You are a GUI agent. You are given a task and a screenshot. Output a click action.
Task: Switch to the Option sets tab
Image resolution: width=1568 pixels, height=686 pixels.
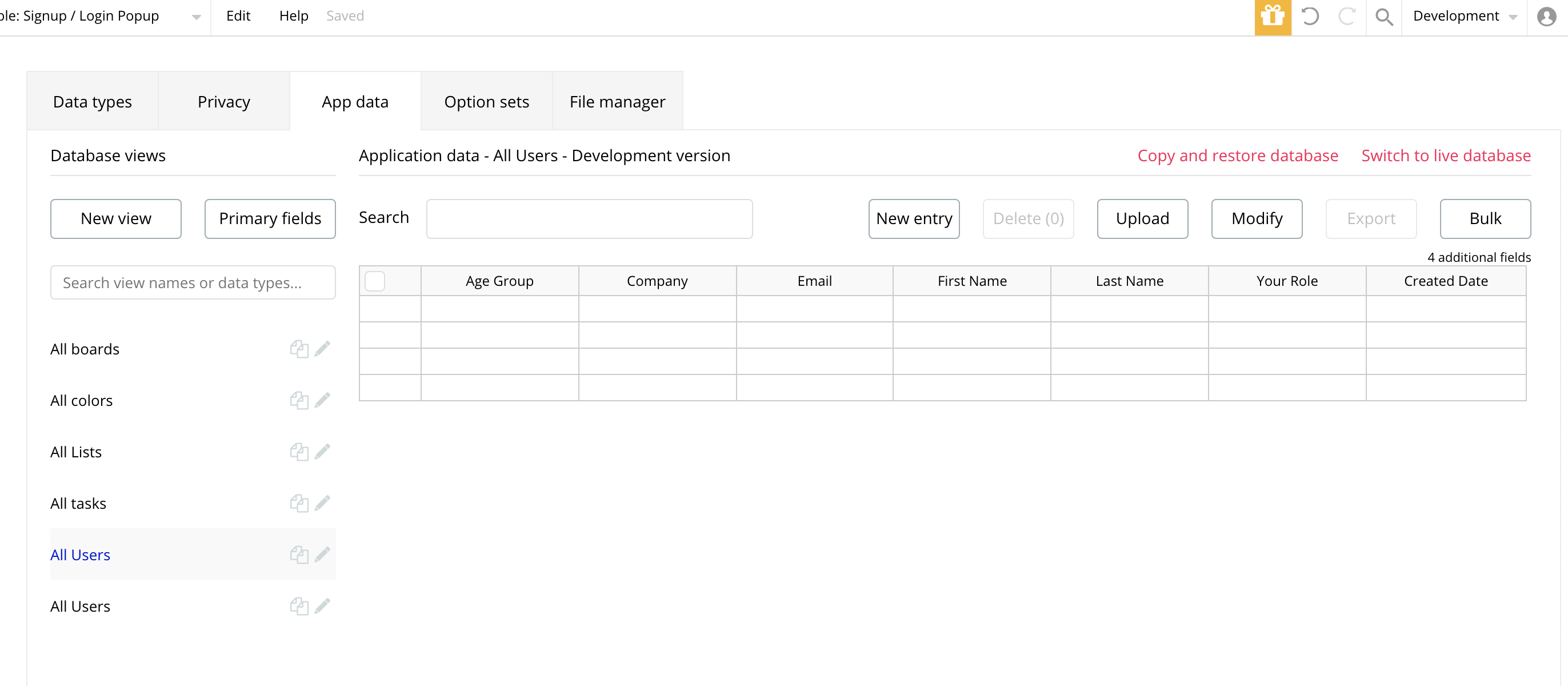tap(486, 102)
